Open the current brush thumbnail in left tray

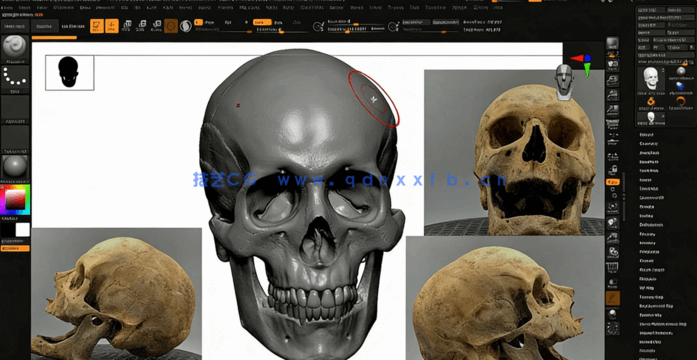pos(15,49)
